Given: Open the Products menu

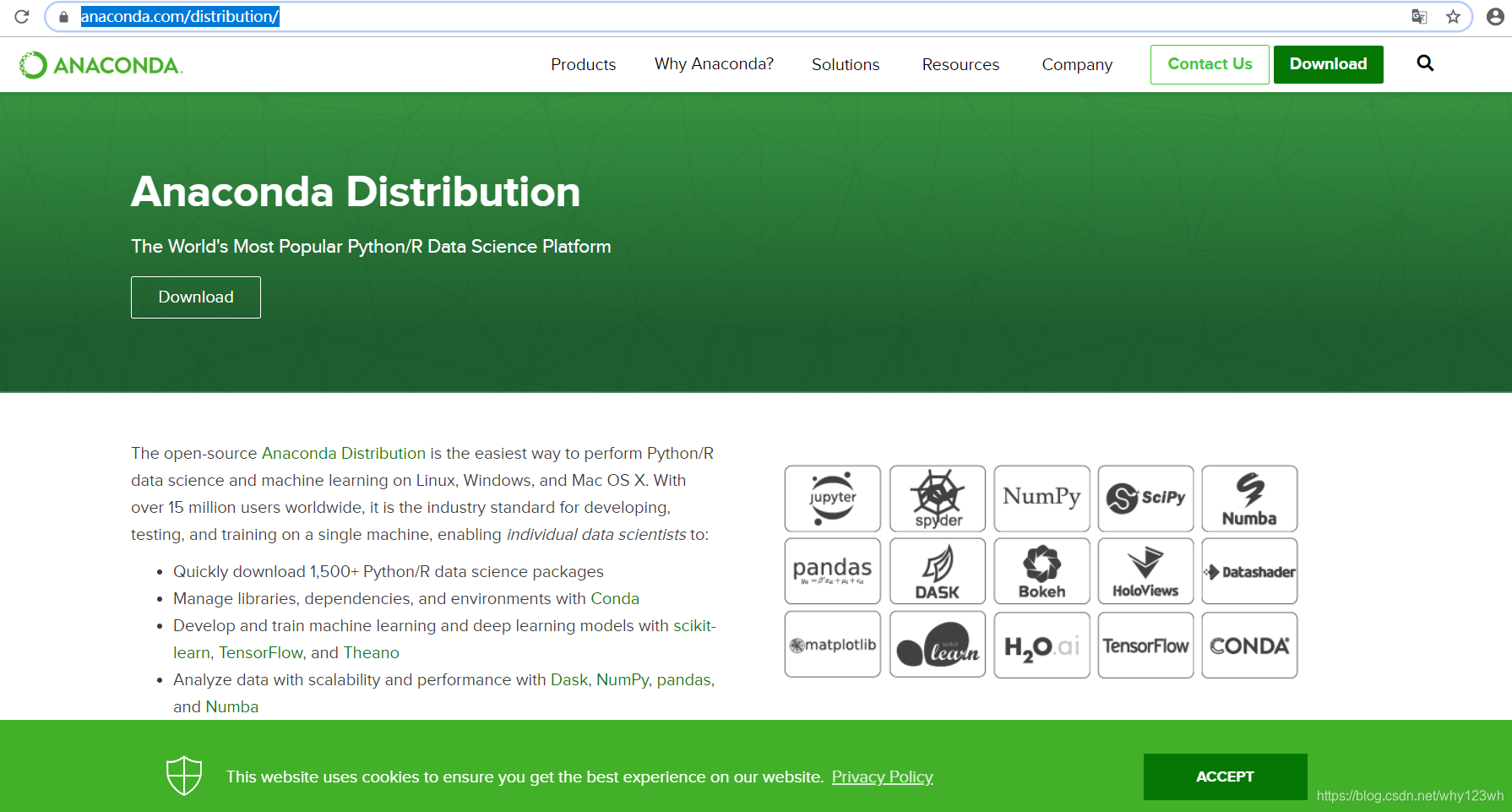Looking at the screenshot, I should click(x=584, y=64).
